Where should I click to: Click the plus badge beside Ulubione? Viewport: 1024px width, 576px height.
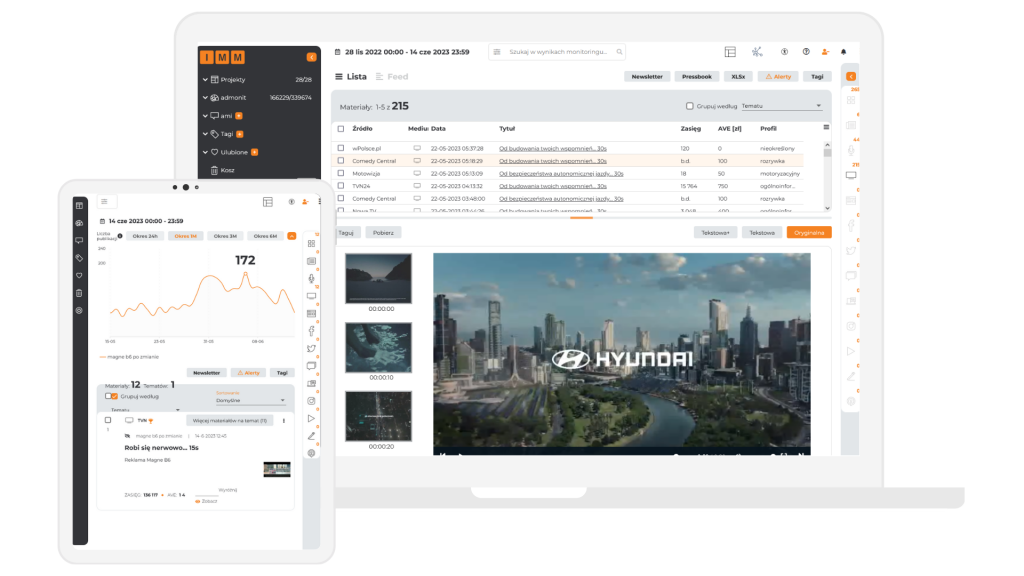(x=255, y=152)
